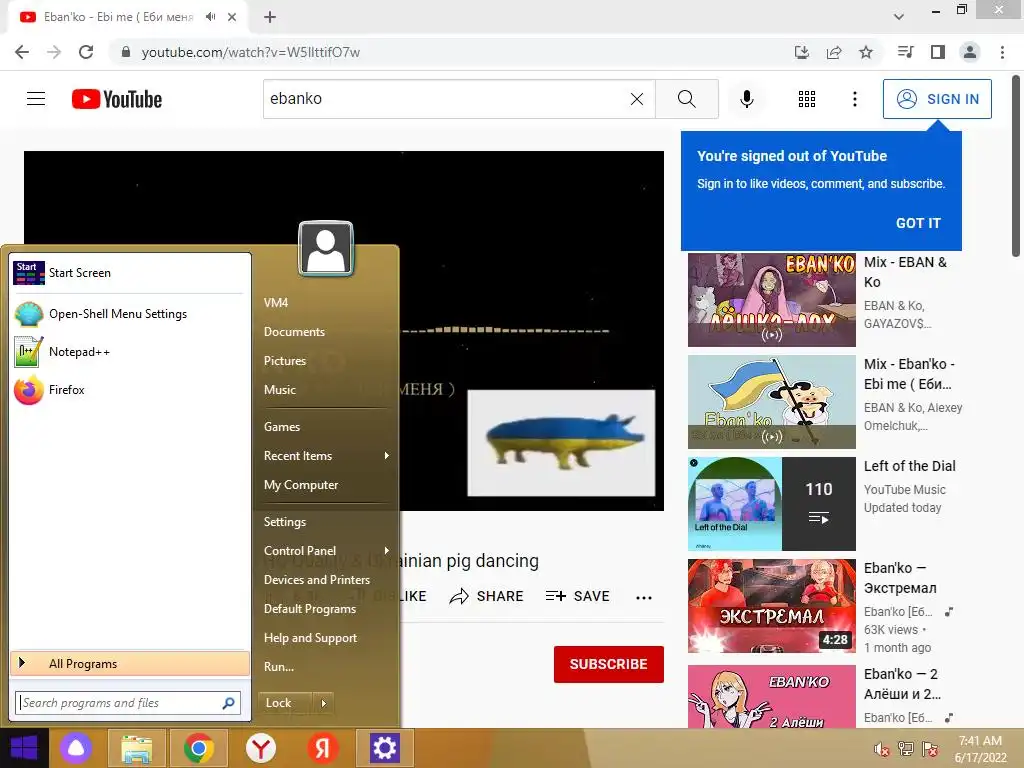Click the YouTube logo
Viewport: 1024px width, 768px height.
[117, 99]
